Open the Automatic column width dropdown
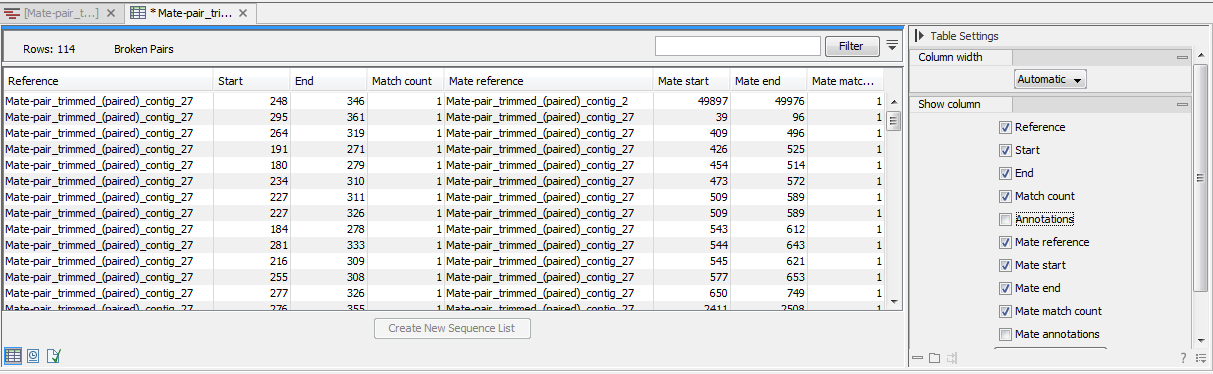This screenshot has height=374, width=1213. point(1050,79)
